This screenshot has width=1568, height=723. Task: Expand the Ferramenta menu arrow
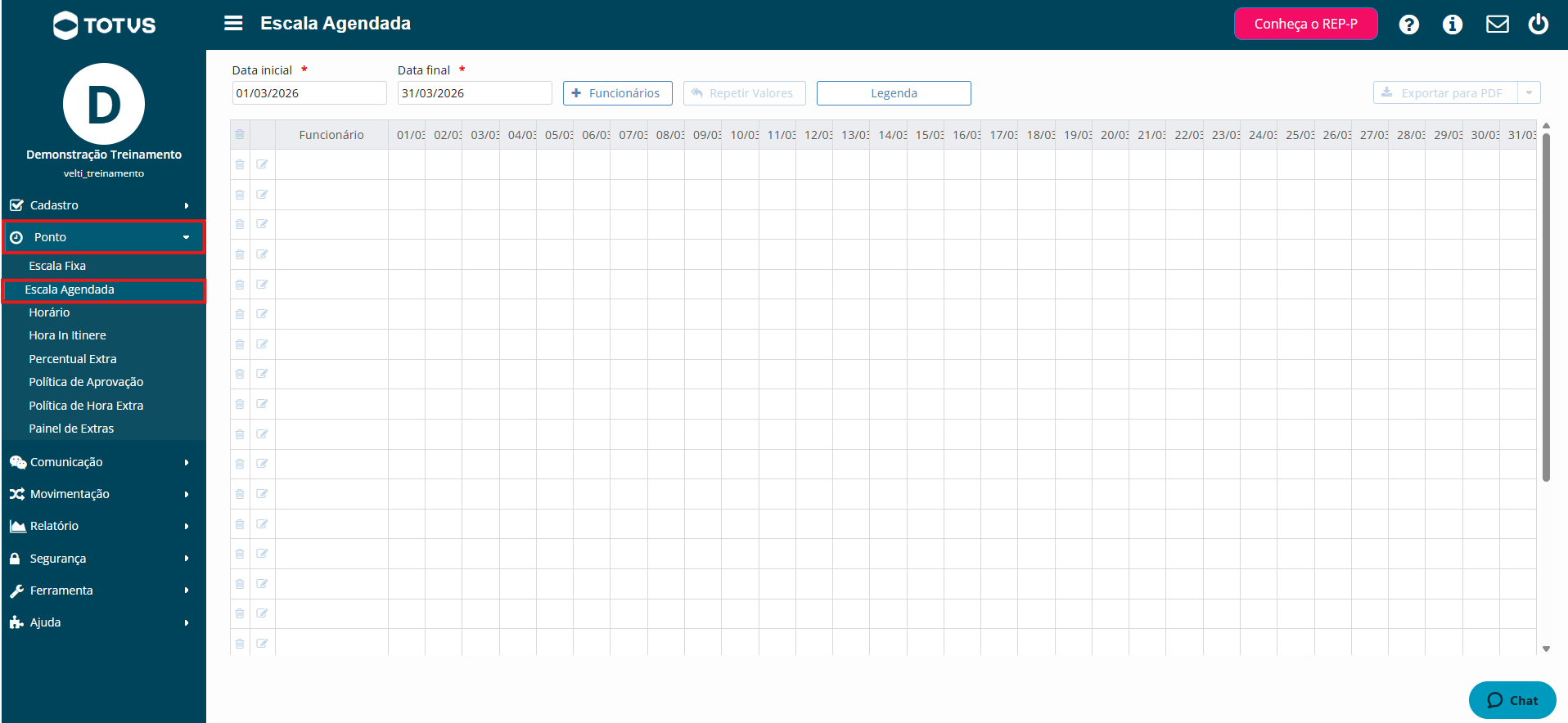pyautogui.click(x=187, y=591)
